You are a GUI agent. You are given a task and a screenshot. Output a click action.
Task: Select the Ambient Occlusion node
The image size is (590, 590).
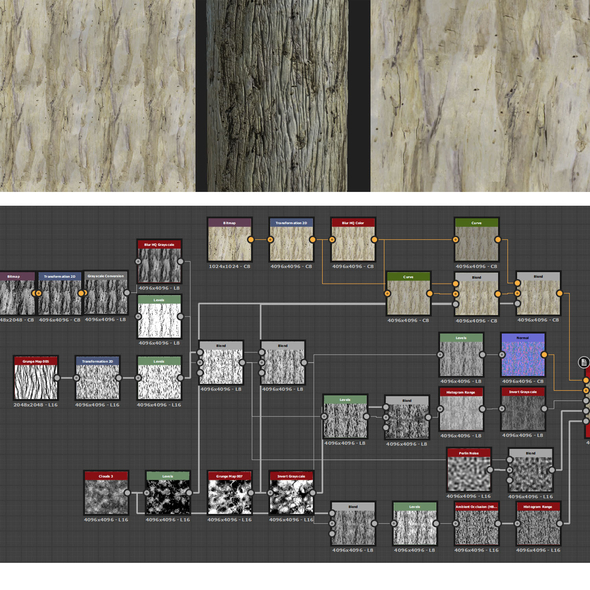coord(477,523)
